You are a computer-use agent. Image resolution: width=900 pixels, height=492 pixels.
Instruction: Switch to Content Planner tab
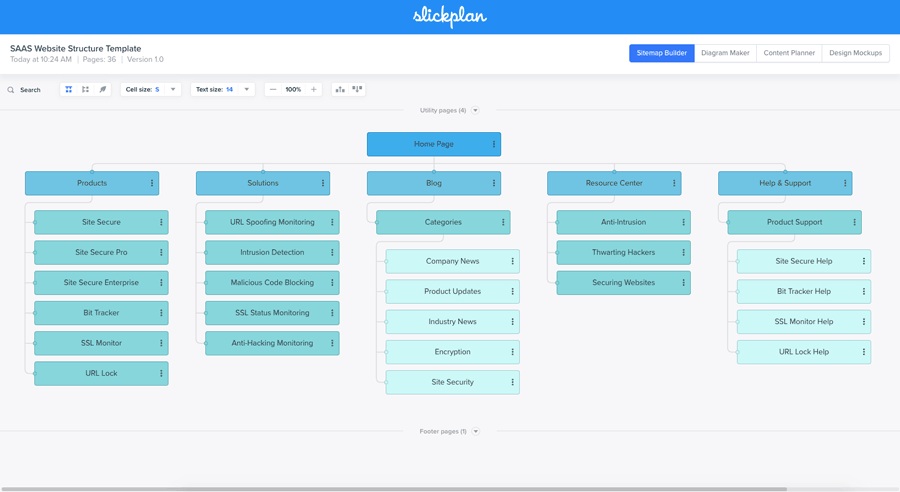(x=789, y=53)
